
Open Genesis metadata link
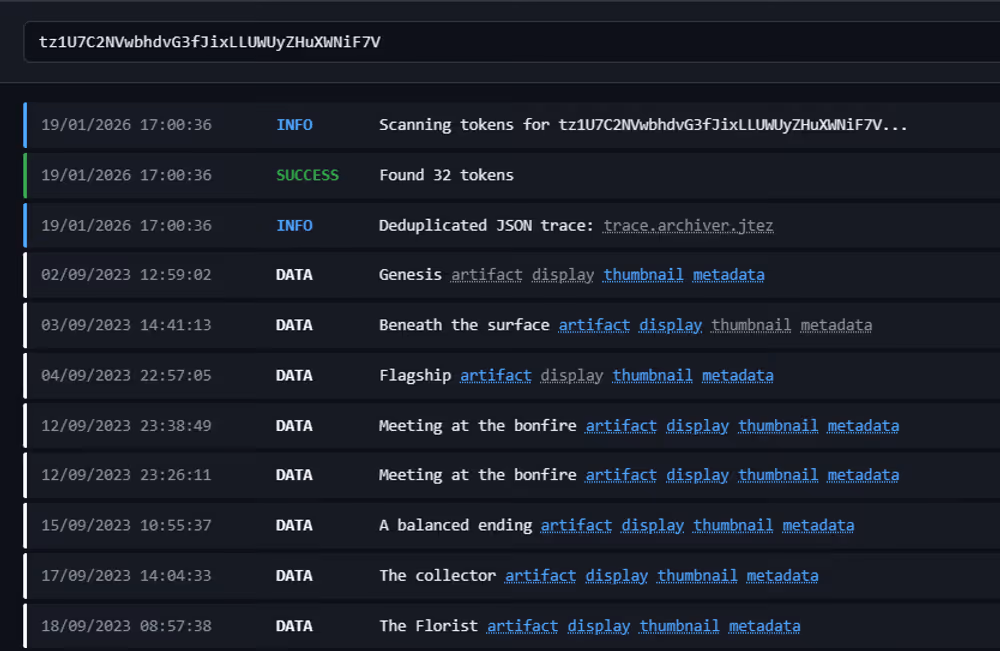coord(728,275)
